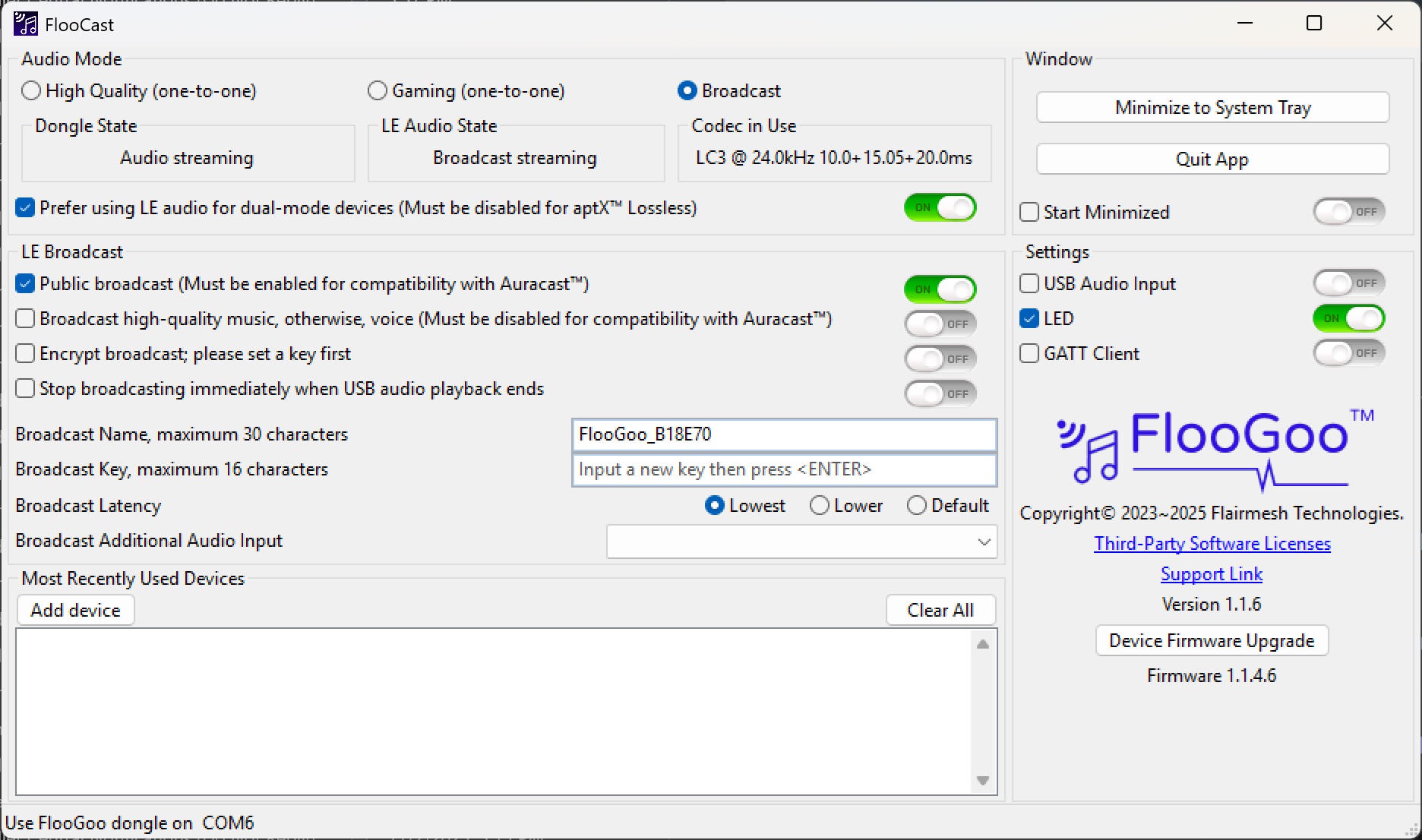
Task: Select the Gaming (one-to-one) audio mode
Action: tap(377, 90)
